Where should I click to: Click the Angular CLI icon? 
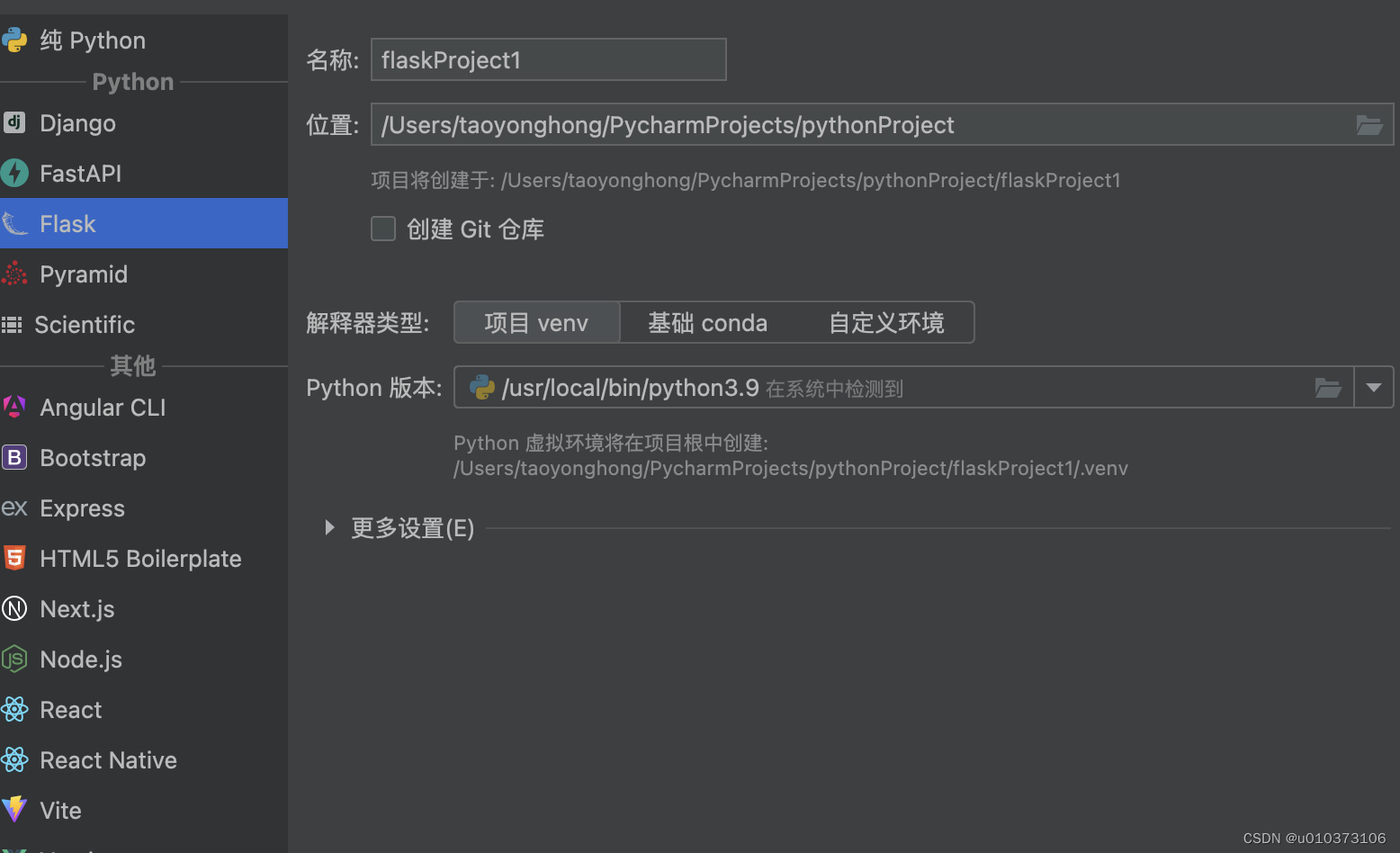(x=14, y=407)
